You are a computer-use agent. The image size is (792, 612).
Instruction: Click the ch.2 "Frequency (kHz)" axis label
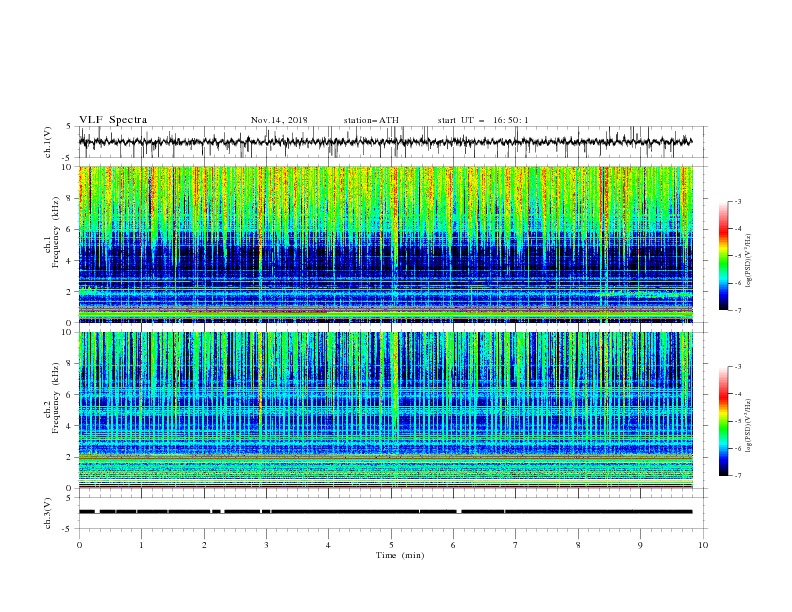point(55,398)
